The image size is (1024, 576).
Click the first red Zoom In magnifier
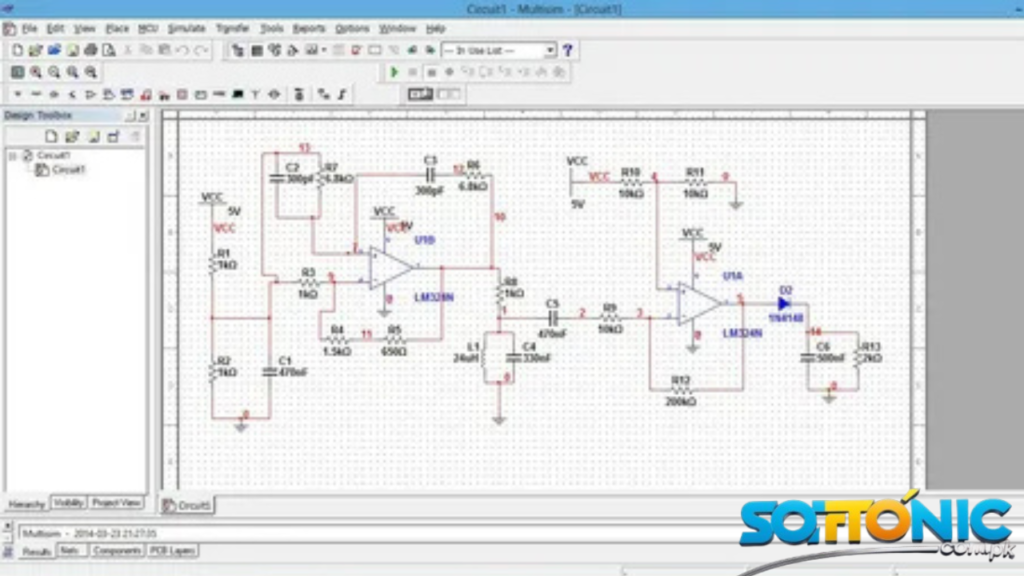pos(36,72)
